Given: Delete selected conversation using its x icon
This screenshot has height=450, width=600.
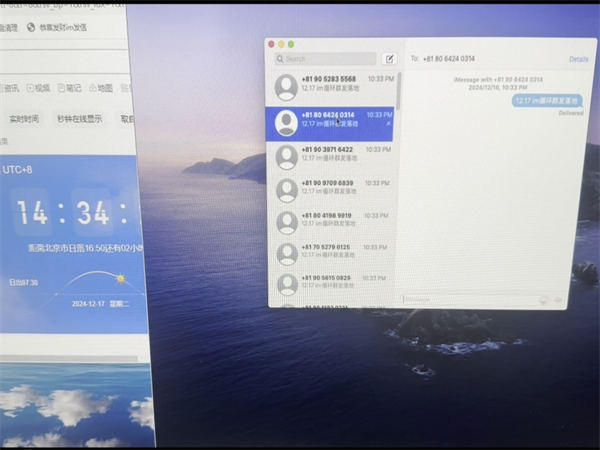Looking at the screenshot, I should (x=388, y=123).
